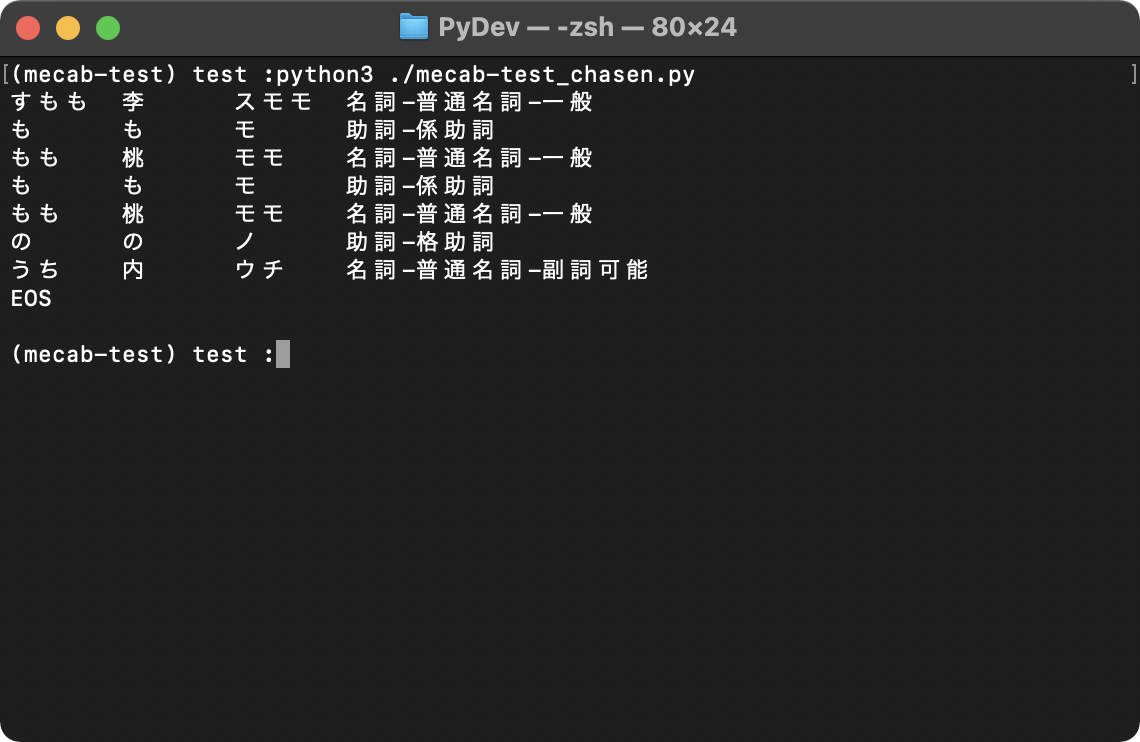Minimize the terminal with yellow button

[x=68, y=28]
